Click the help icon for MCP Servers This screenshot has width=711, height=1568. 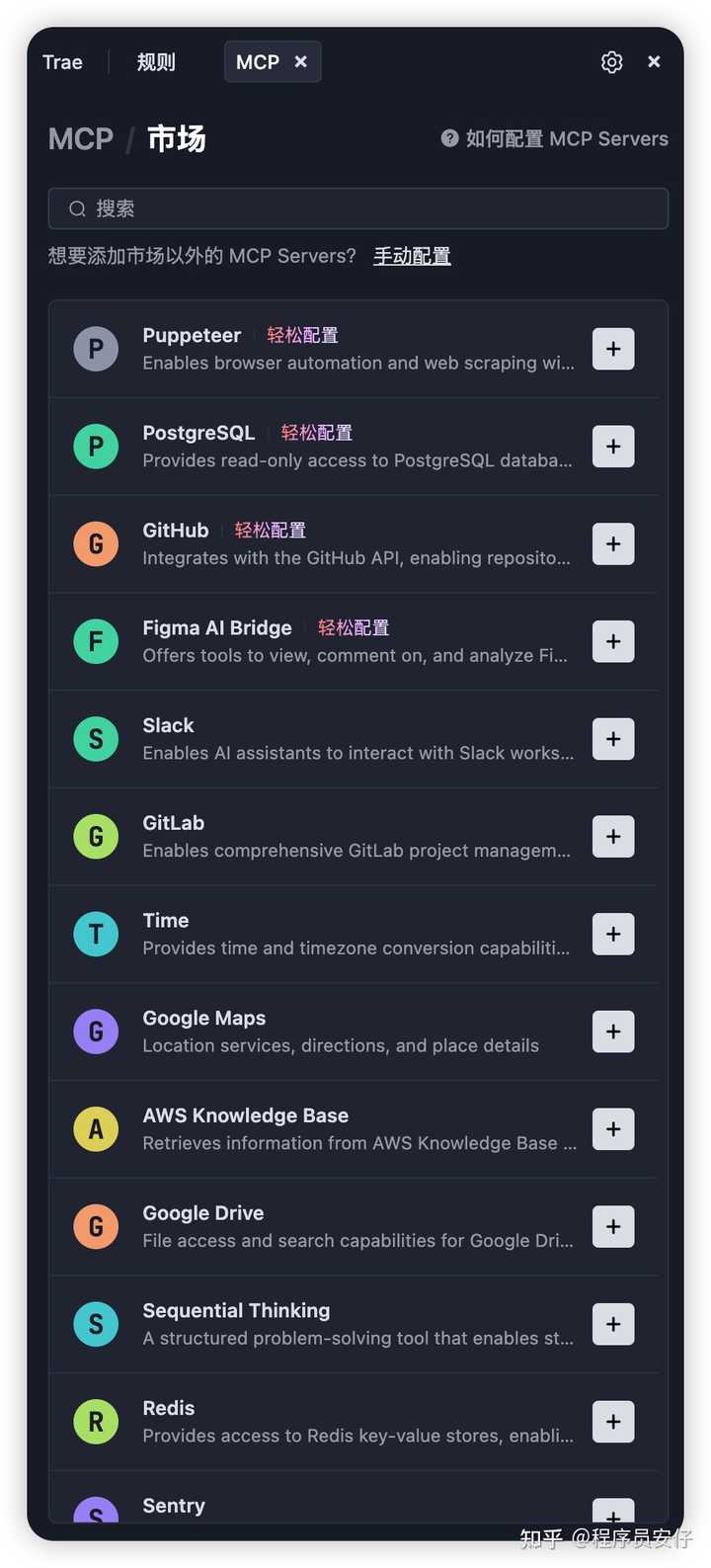click(449, 138)
